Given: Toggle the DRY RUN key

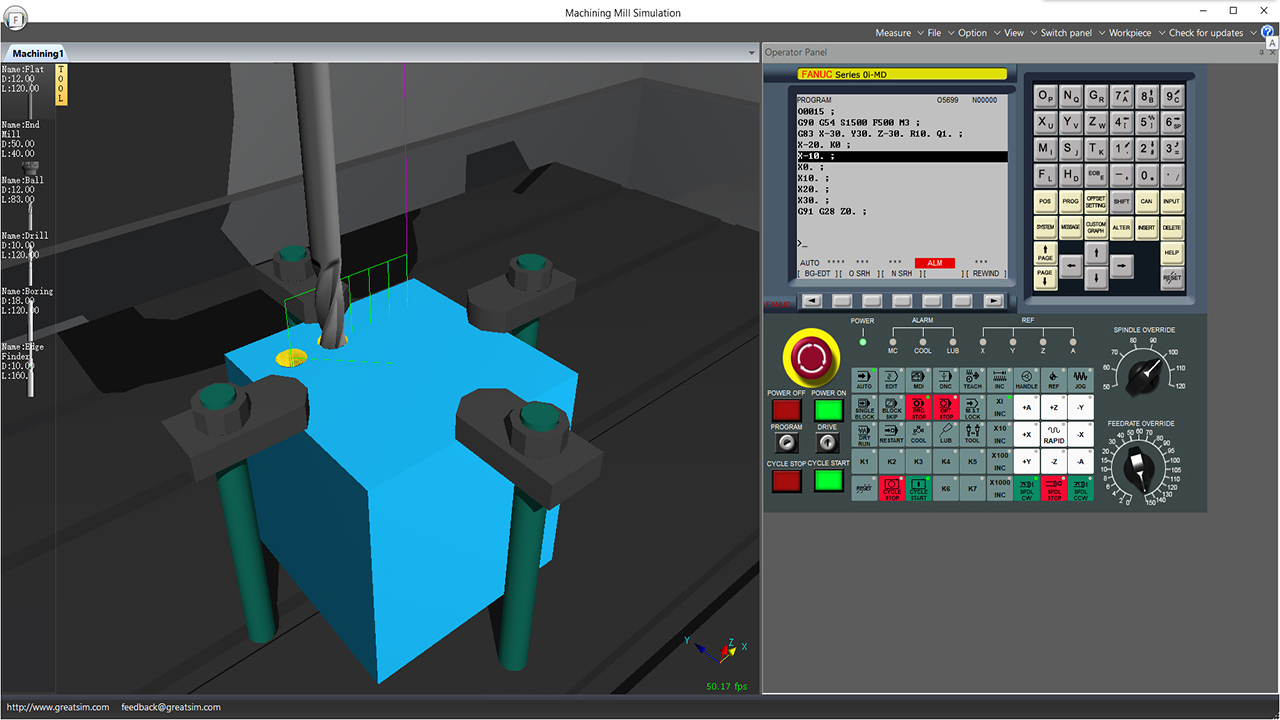Looking at the screenshot, I should point(864,434).
